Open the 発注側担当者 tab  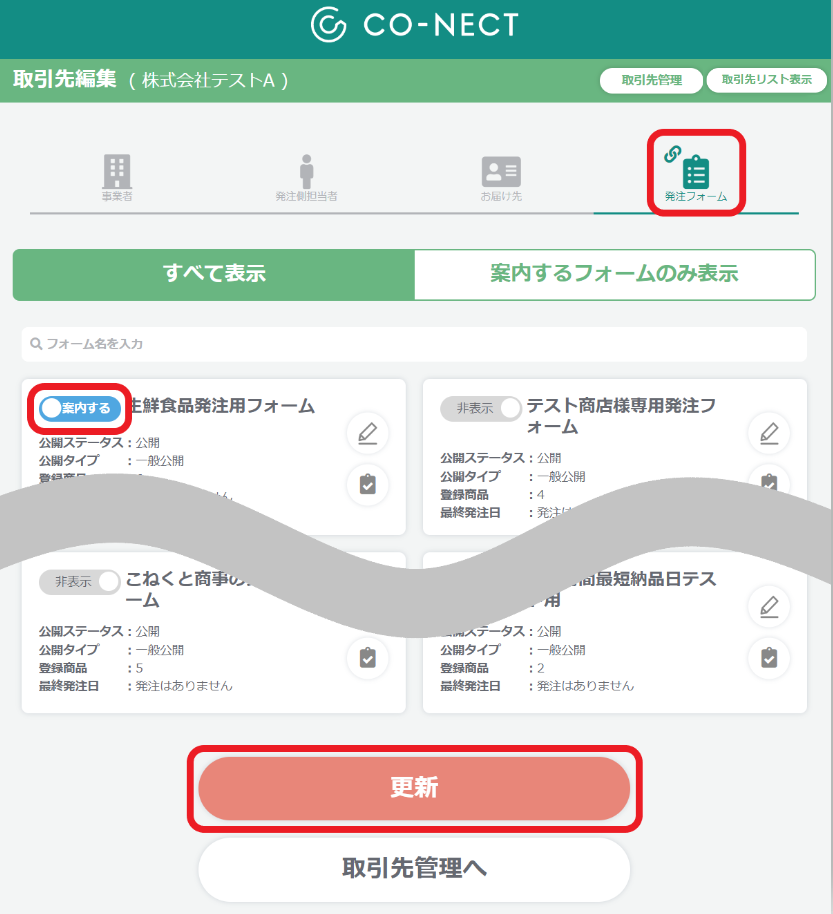pyautogui.click(x=307, y=178)
